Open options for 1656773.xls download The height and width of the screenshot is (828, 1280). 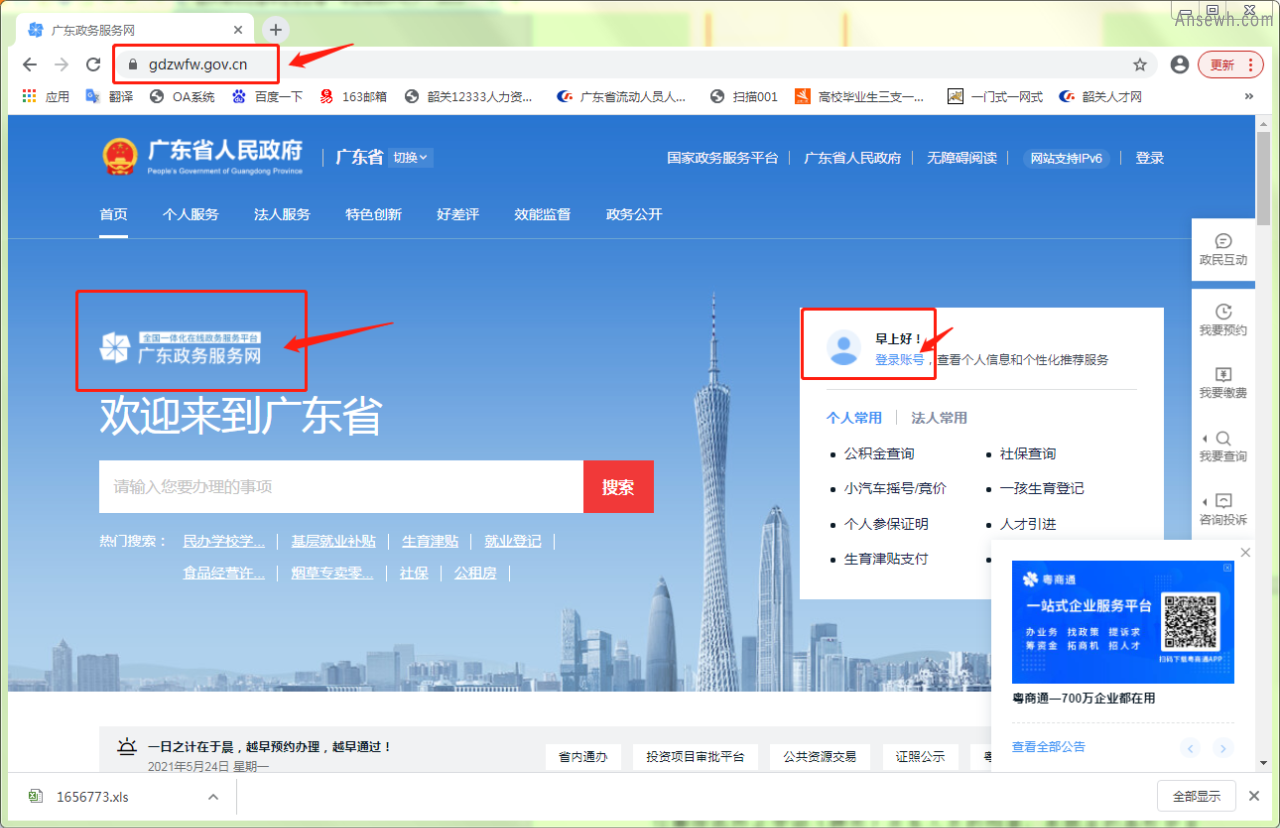tap(213, 797)
